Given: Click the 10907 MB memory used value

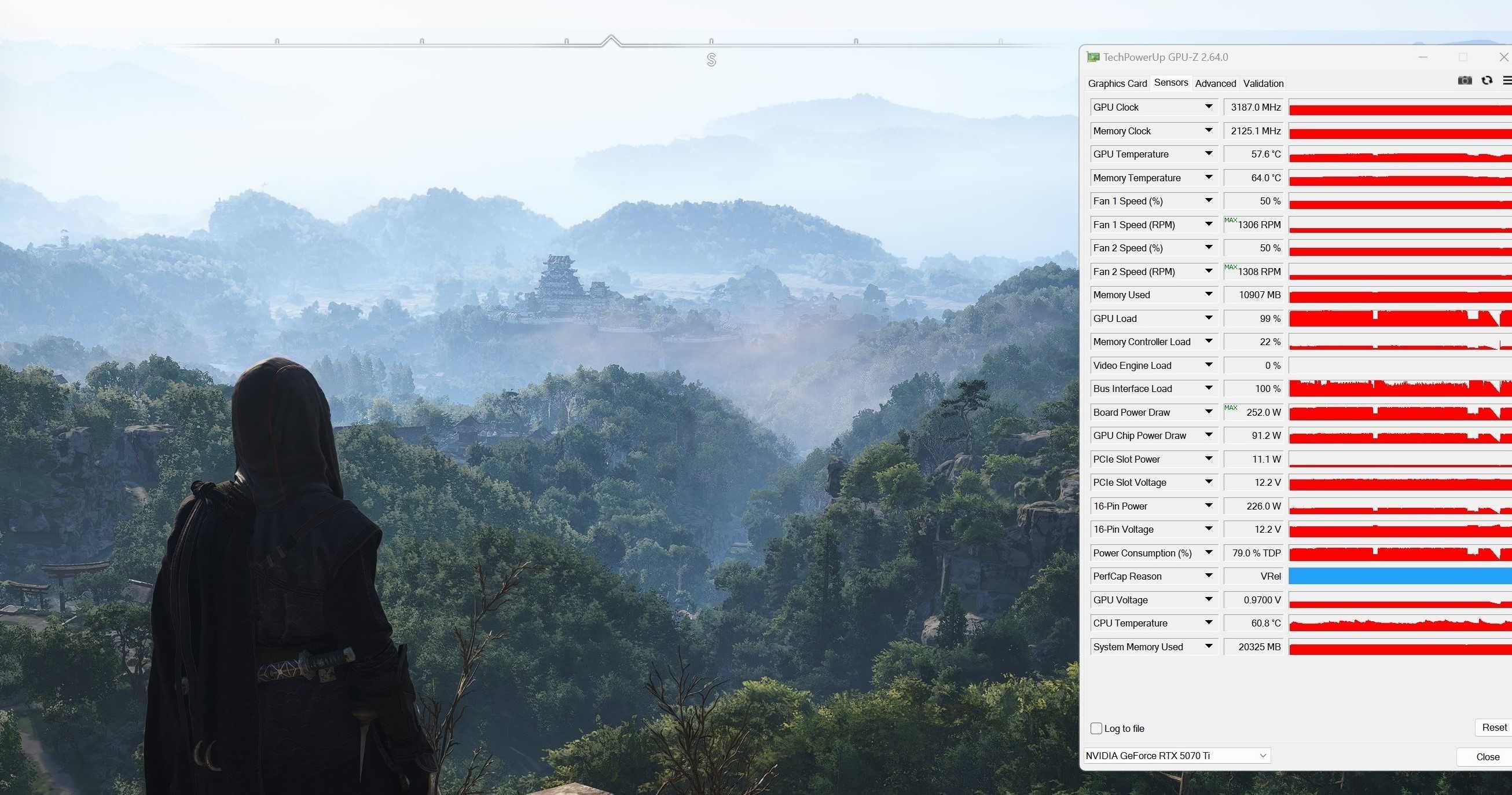Looking at the screenshot, I should point(1254,294).
